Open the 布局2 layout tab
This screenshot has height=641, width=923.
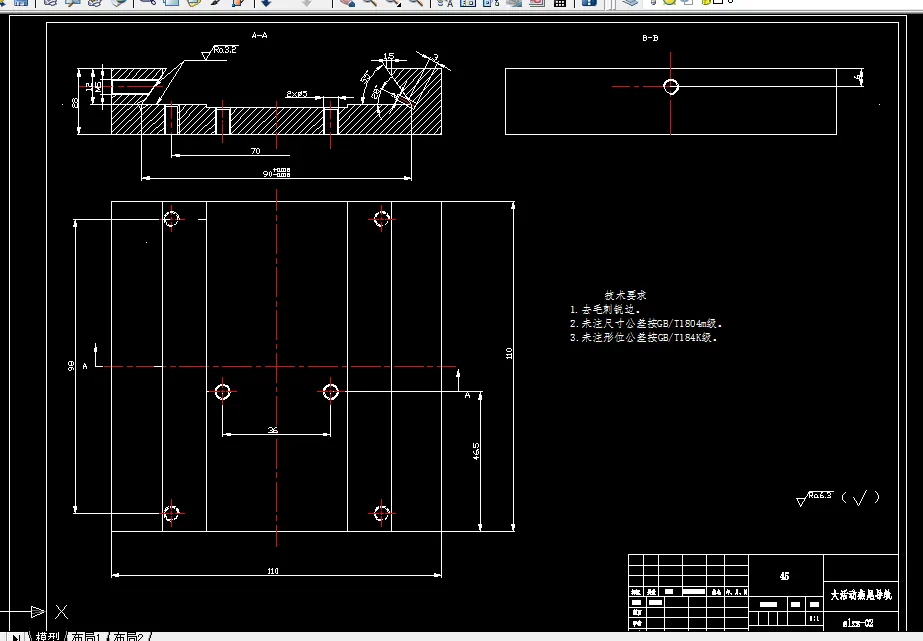[x=128, y=636]
